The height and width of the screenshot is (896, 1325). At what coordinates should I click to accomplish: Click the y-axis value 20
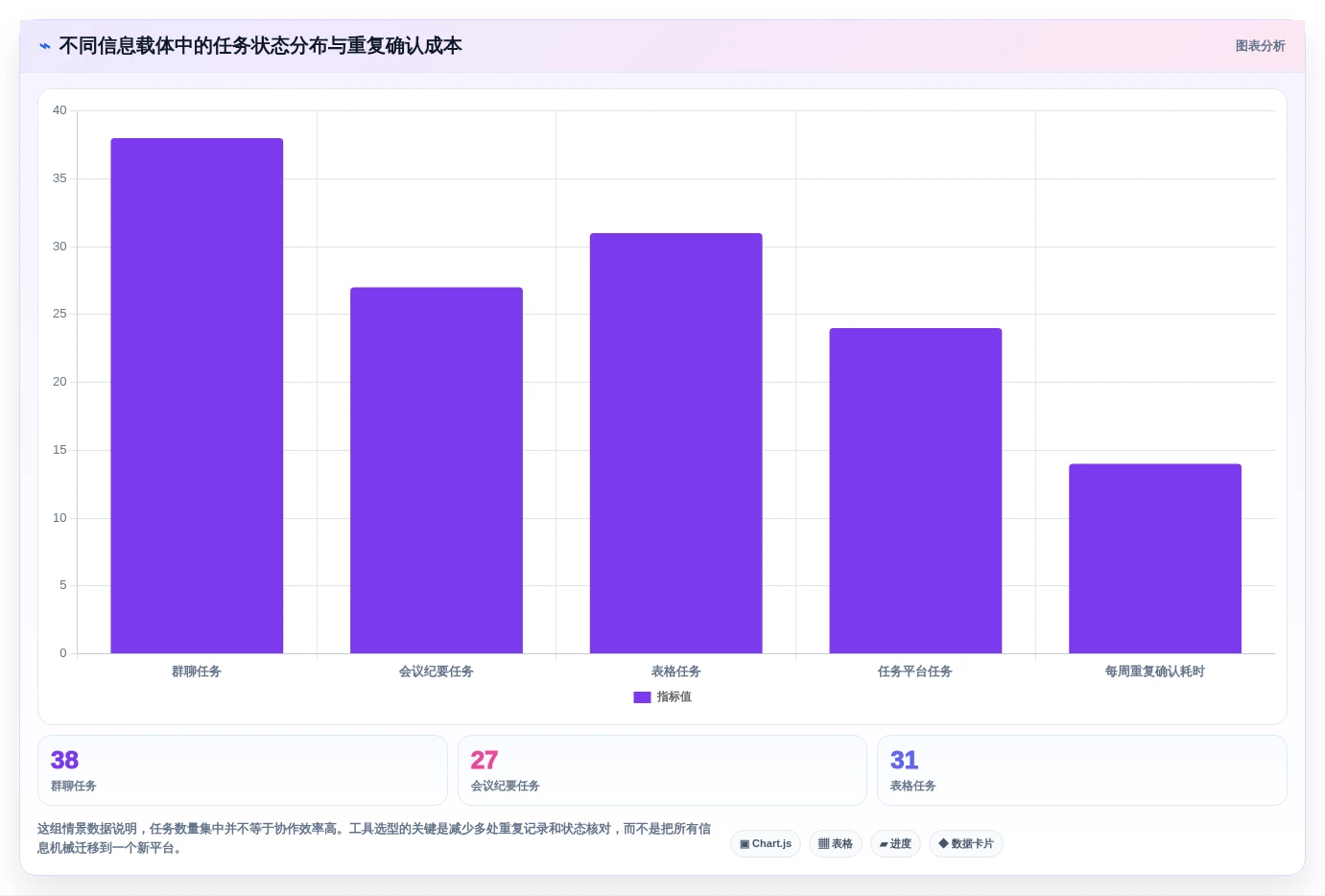pos(59,382)
